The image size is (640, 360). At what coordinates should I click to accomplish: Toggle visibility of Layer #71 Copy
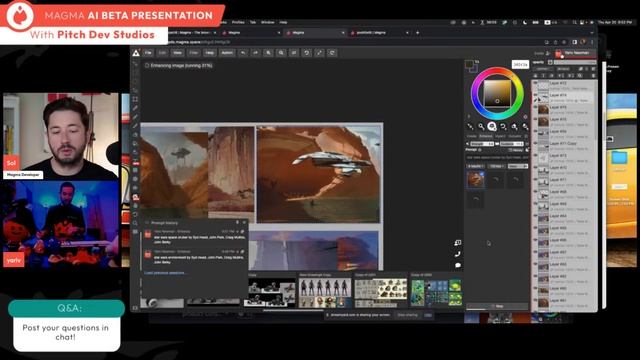coord(535,144)
